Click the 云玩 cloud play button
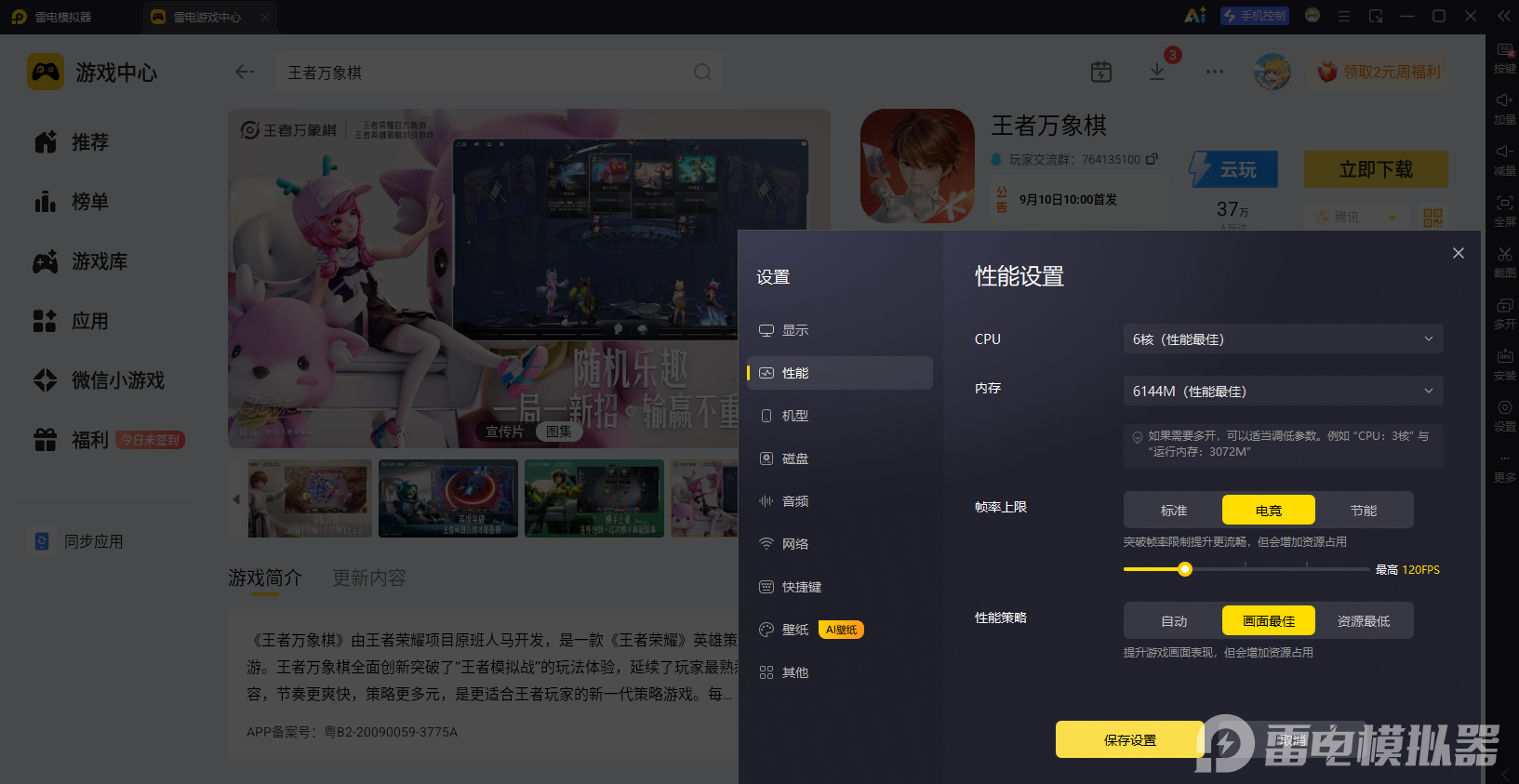This screenshot has width=1519, height=784. pyautogui.click(x=1234, y=169)
